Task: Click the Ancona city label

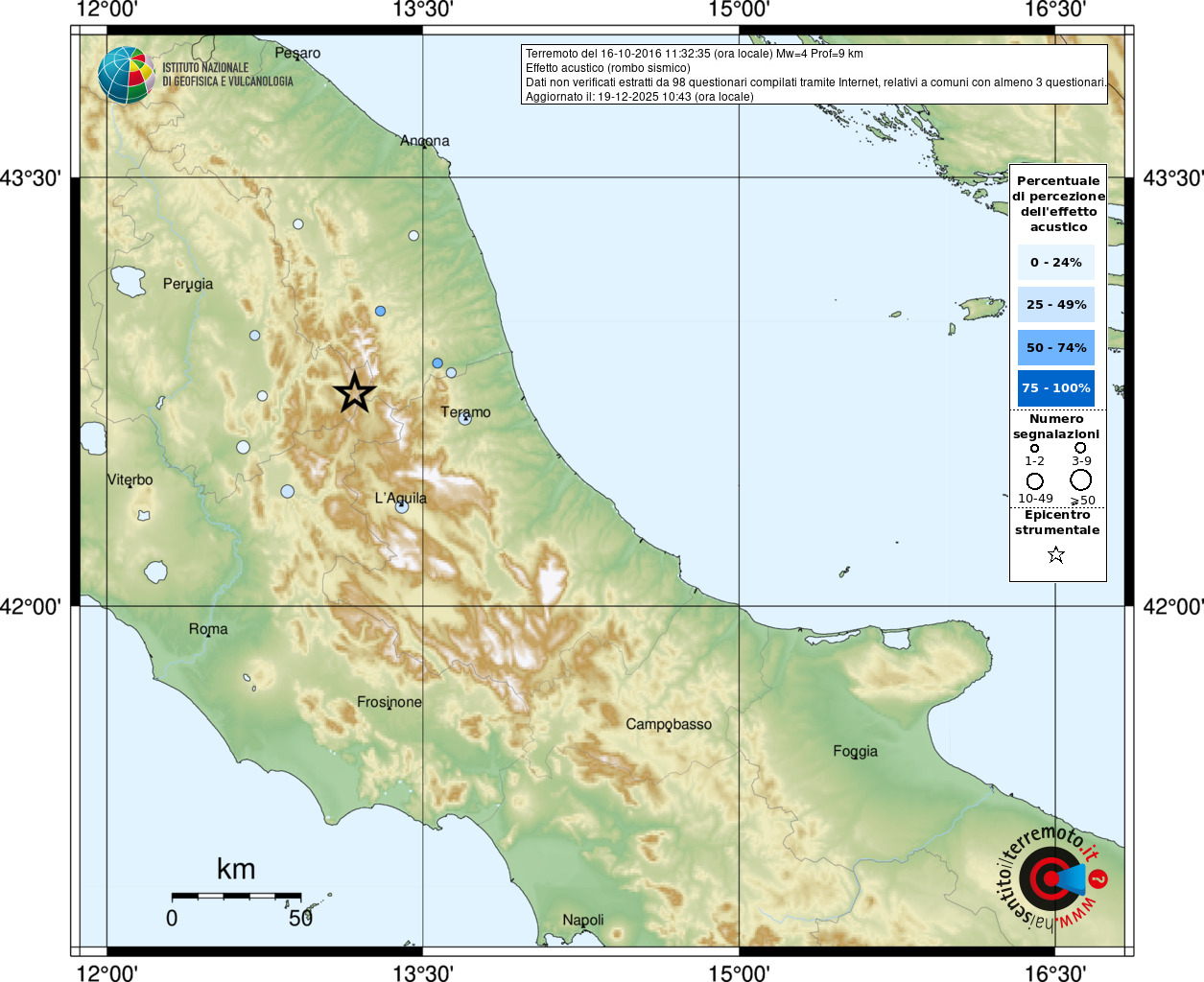Action: click(425, 141)
